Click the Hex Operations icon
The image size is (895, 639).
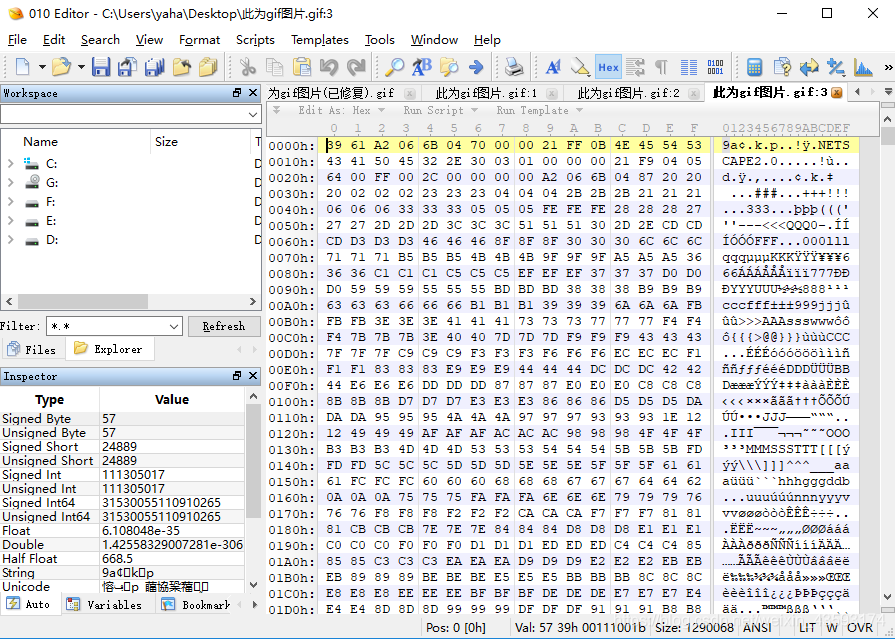click(836, 67)
